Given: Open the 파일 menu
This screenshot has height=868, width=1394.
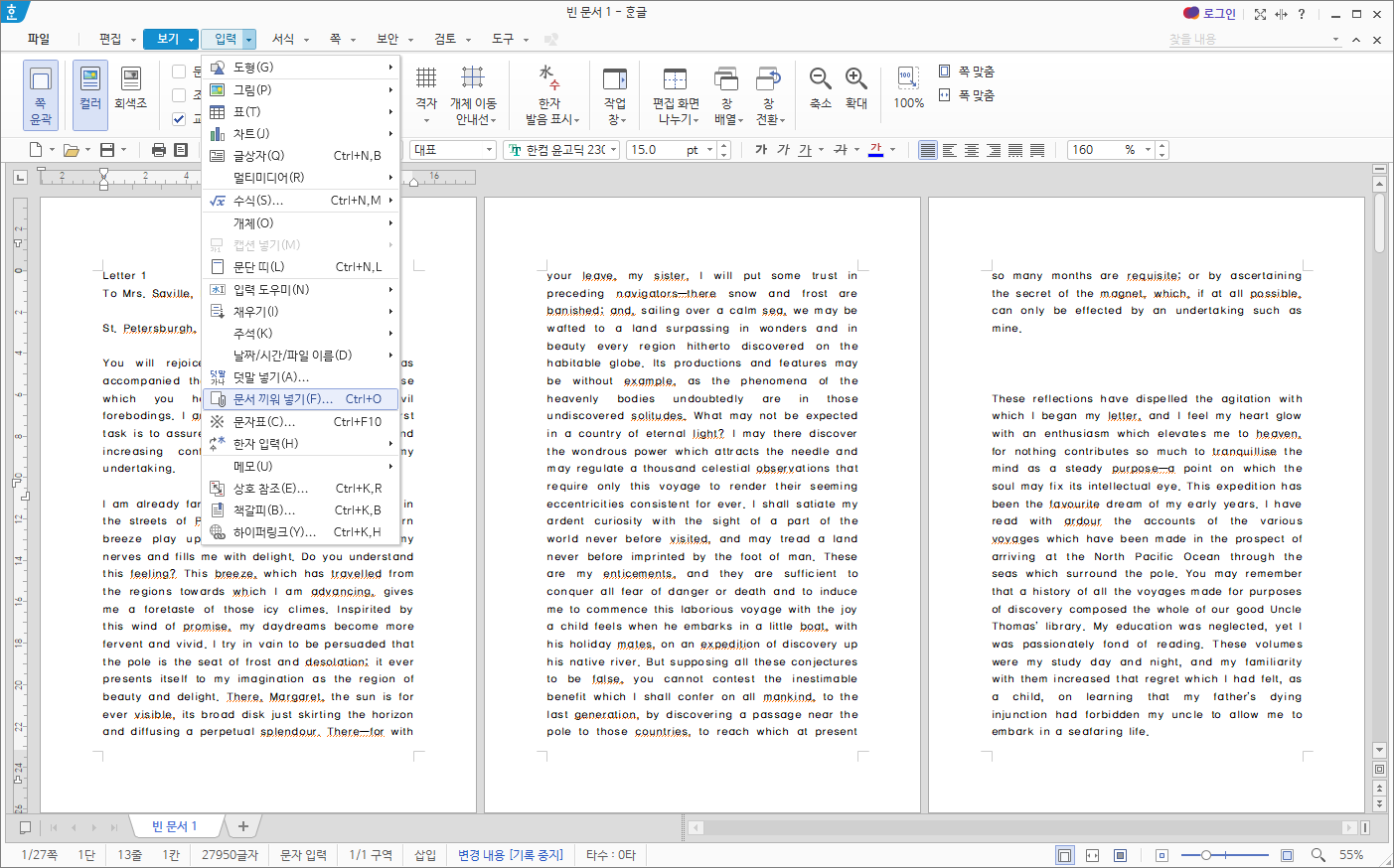Looking at the screenshot, I should click(x=38, y=40).
